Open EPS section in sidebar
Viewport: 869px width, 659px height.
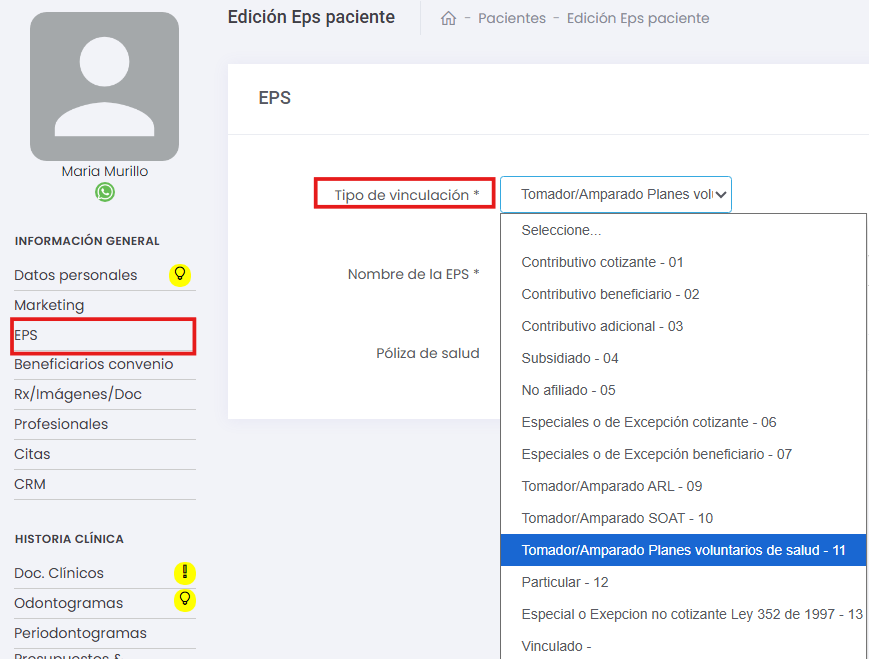coord(26,335)
